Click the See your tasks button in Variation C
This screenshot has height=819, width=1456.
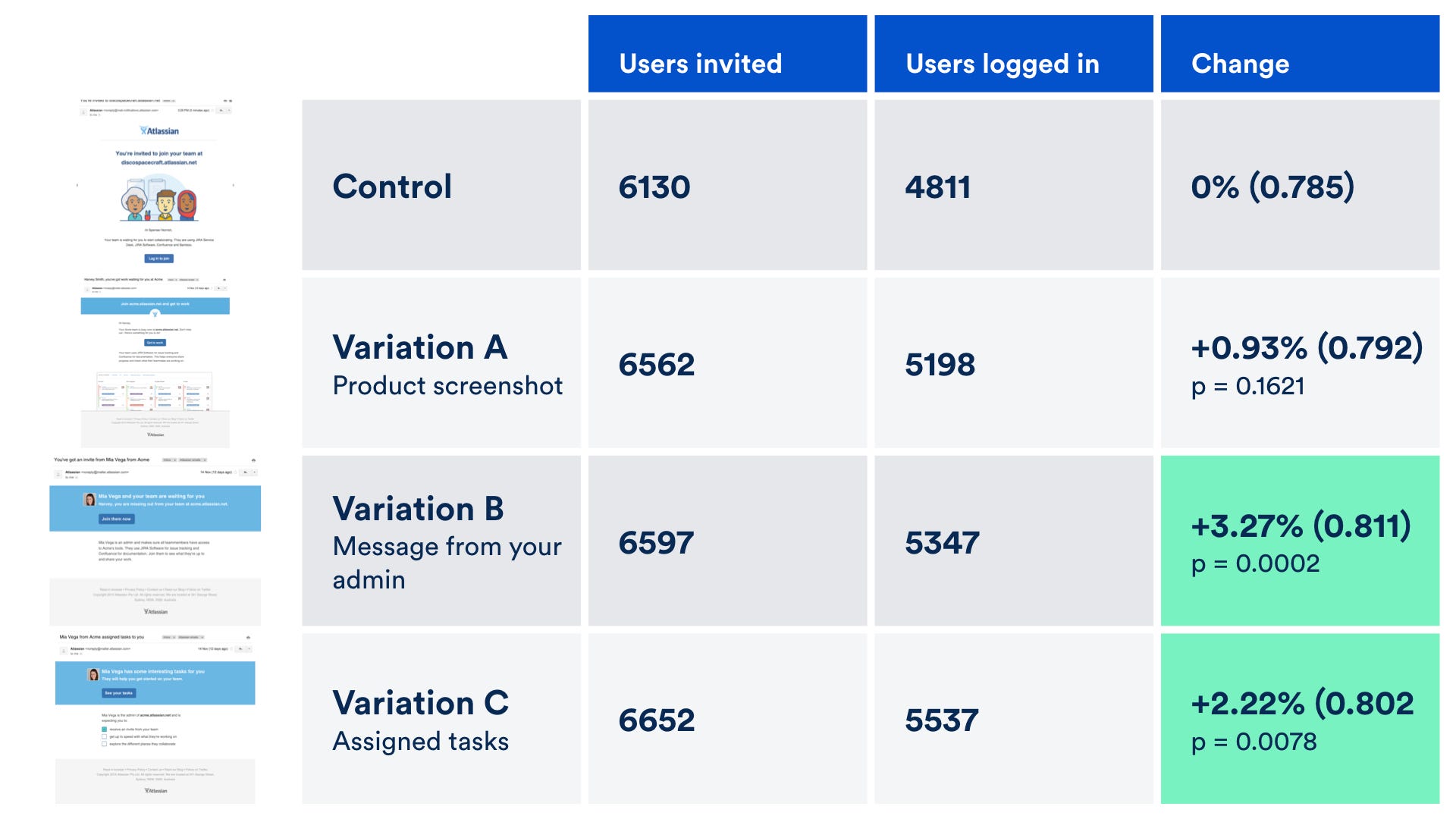(118, 692)
